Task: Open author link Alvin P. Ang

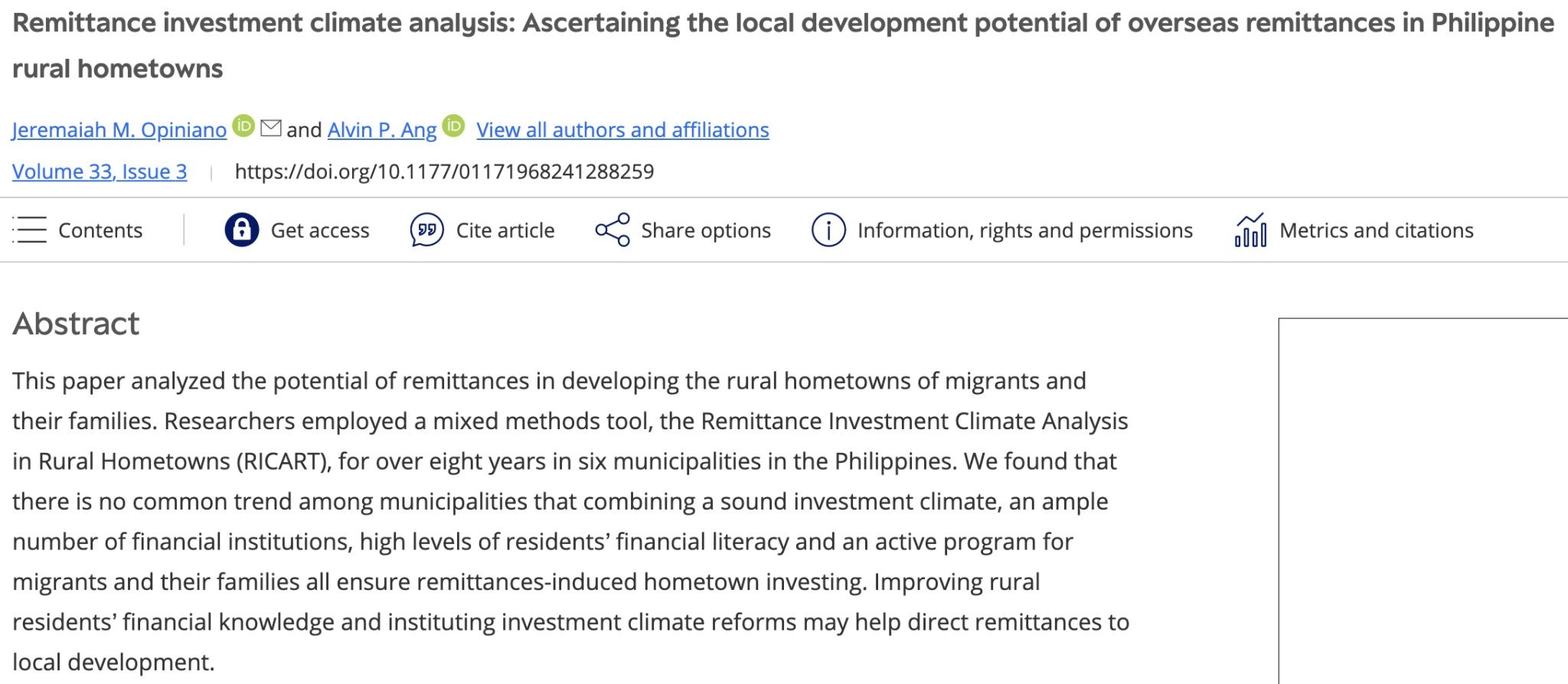Action: [x=382, y=130]
